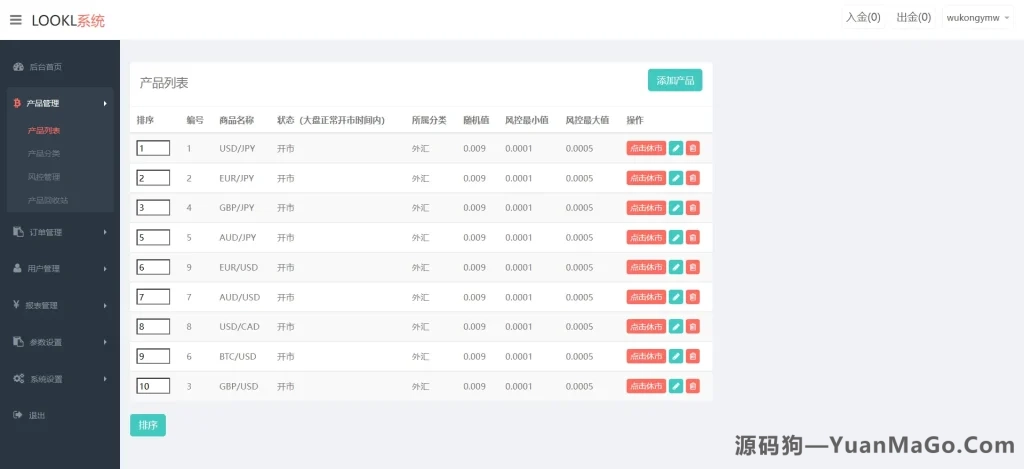1024x469 pixels.
Task: Click 点击休市 for GBP/USD
Action: pyautogui.click(x=646, y=386)
